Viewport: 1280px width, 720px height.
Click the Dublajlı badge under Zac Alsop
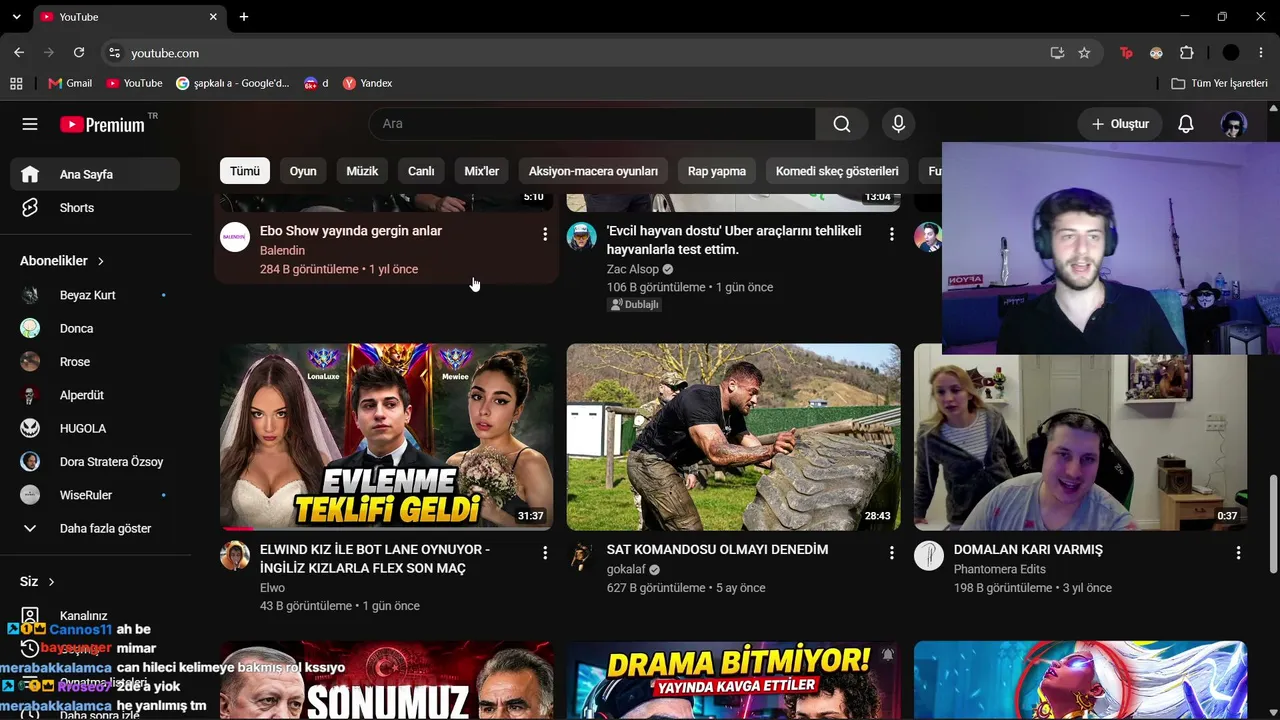634,305
